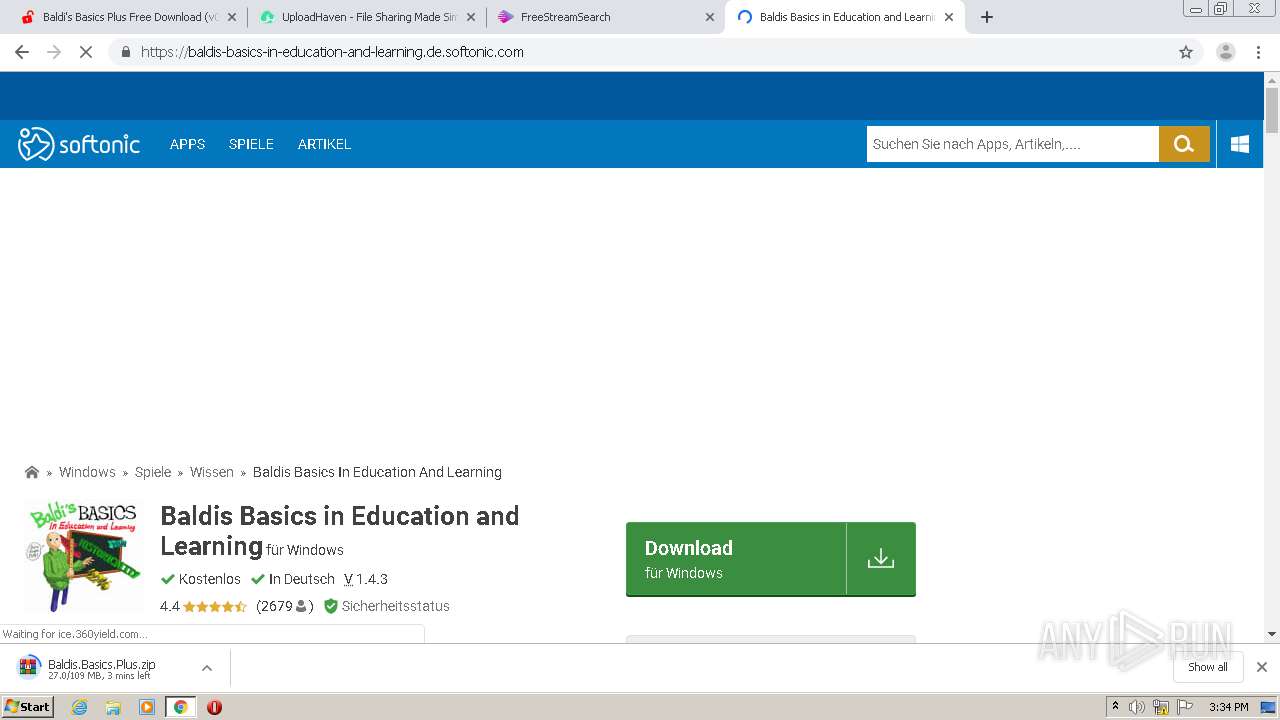Click the red Opera-style taskbar icon

[214, 707]
